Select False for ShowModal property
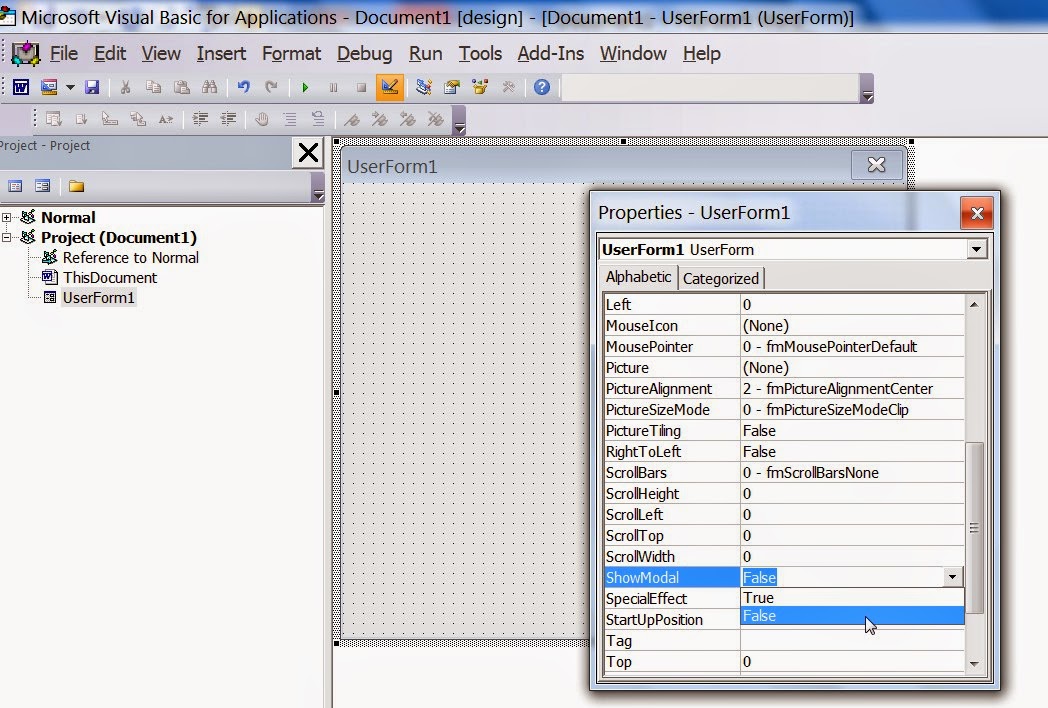1048x708 pixels. click(851, 616)
